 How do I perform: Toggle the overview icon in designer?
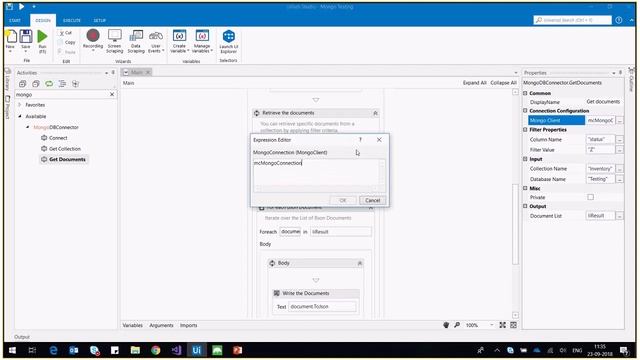pyautogui.click(x=513, y=325)
